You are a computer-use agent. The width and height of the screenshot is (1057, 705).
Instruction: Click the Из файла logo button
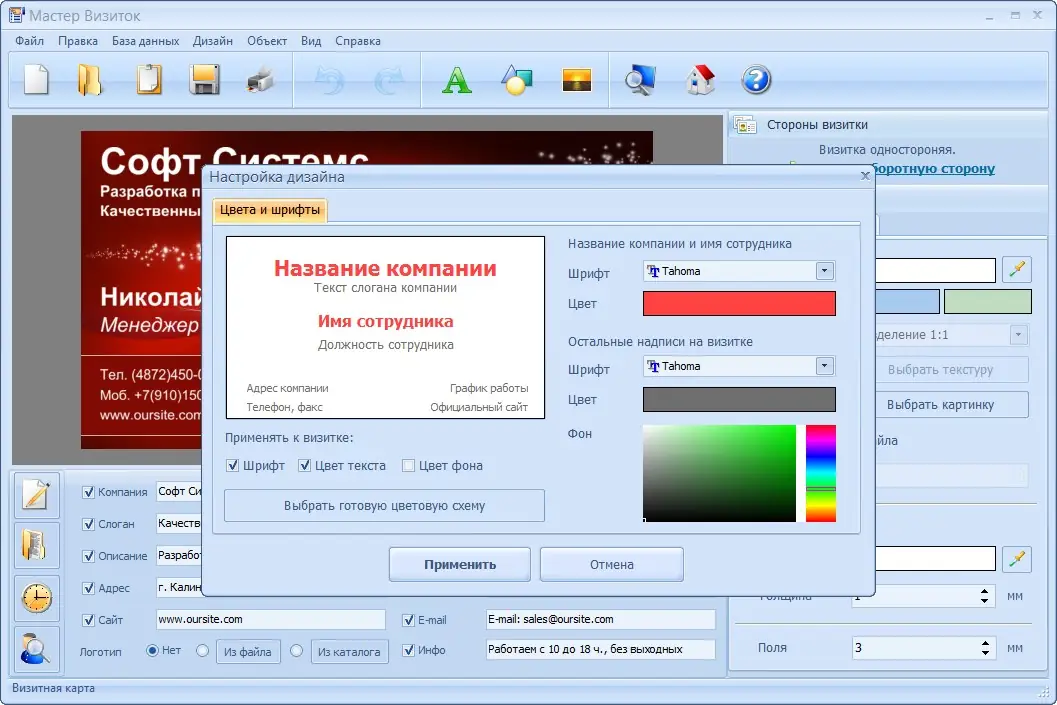[248, 652]
